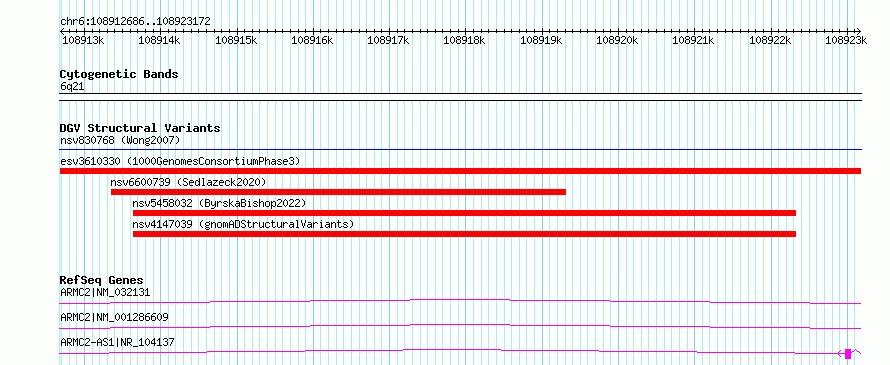The height and width of the screenshot is (365, 890).
Task: Select the 108919k ruler tick label
Action: (x=541, y=40)
